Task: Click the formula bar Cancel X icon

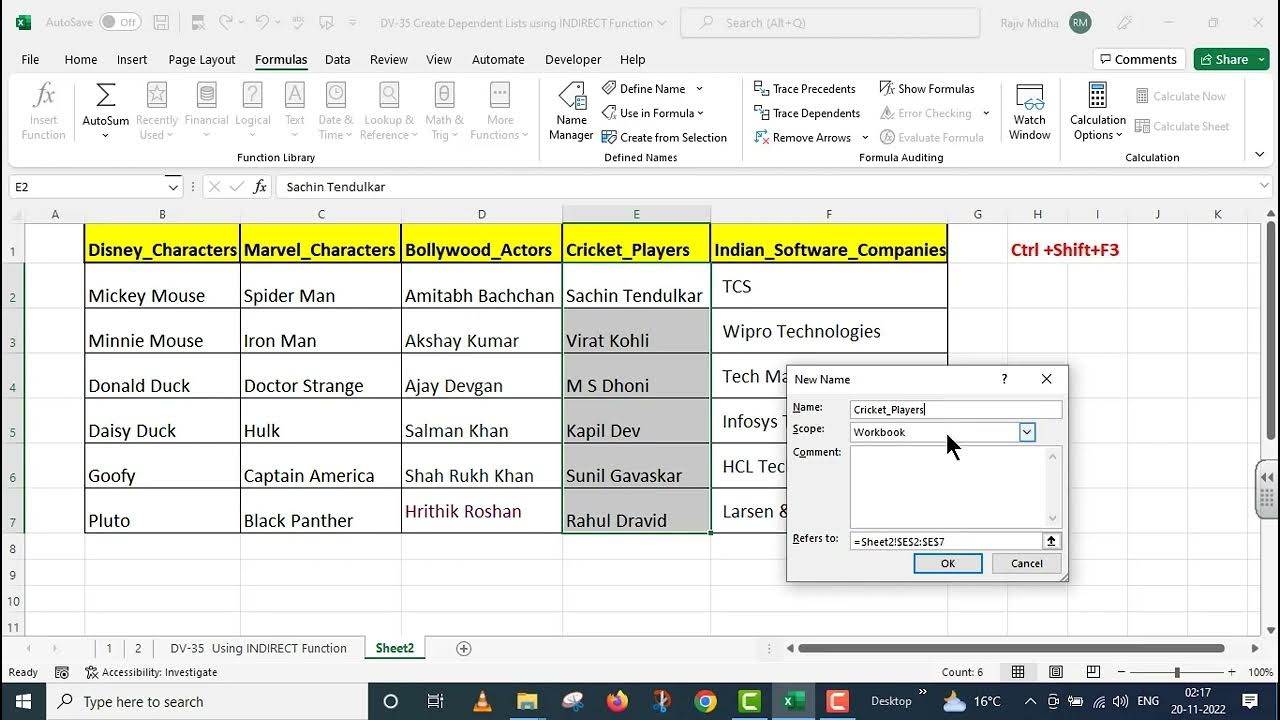Action: point(214,186)
